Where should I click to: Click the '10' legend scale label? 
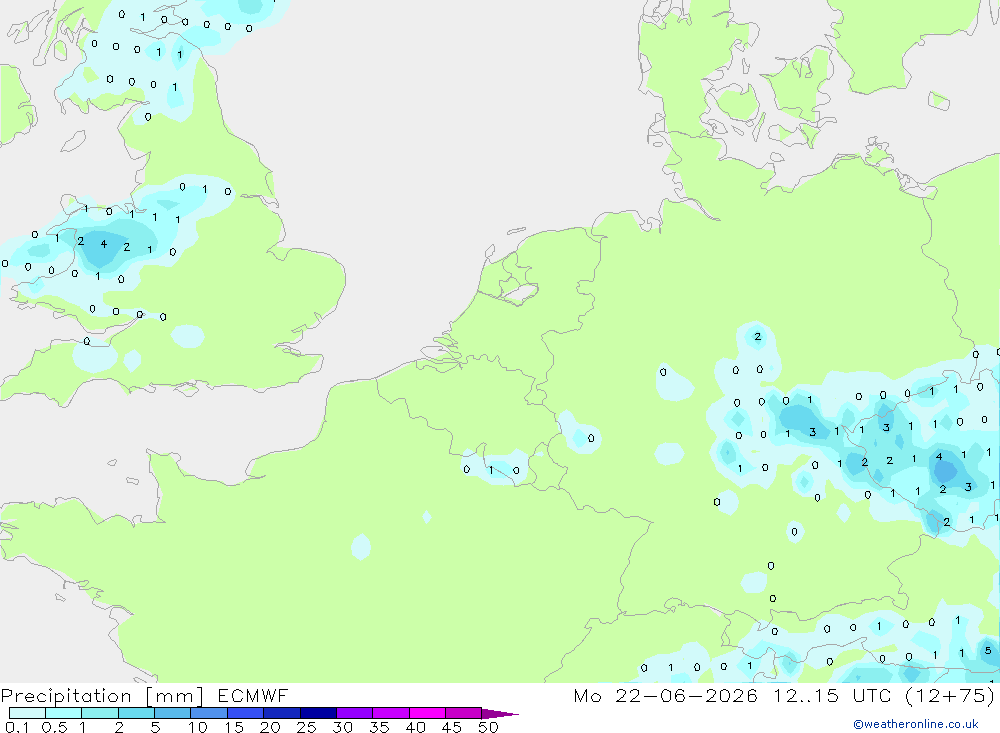(198, 727)
